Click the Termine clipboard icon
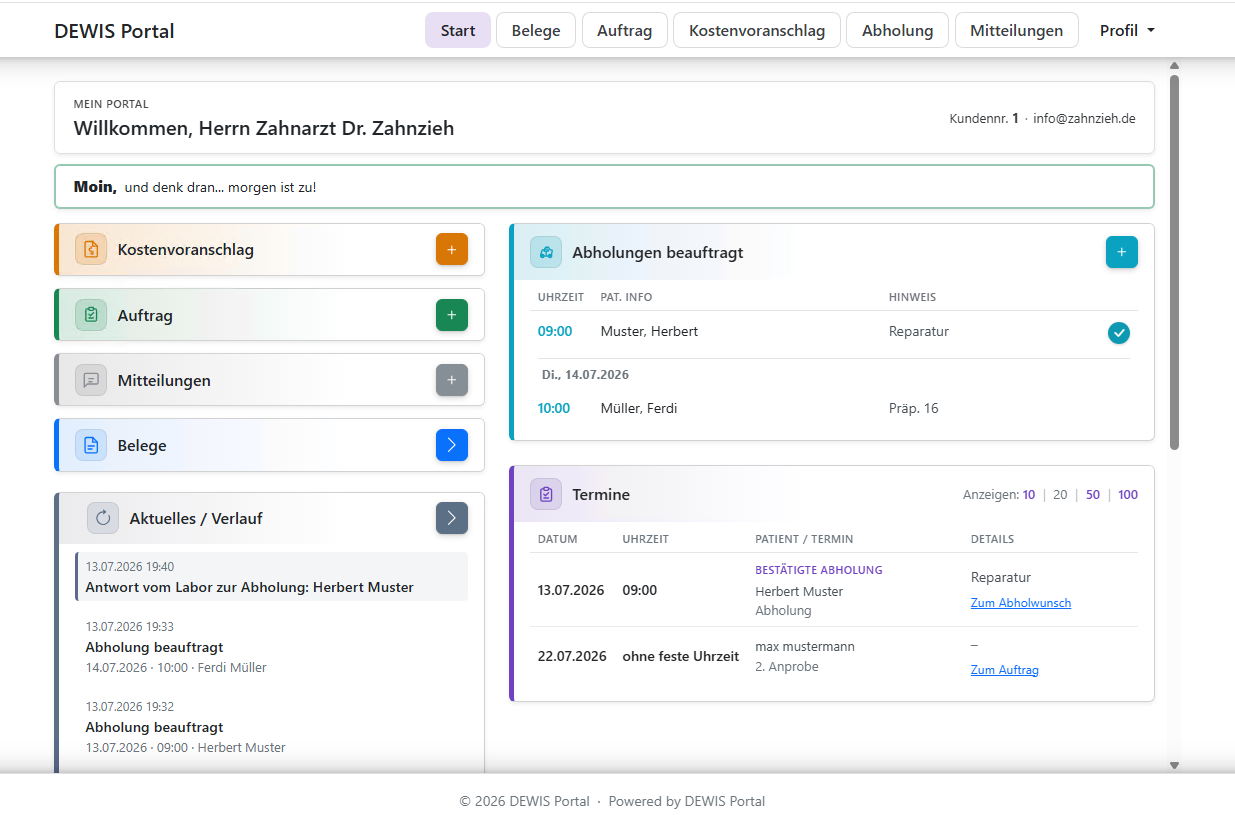Screen dimensions: 1235x815 (546, 494)
